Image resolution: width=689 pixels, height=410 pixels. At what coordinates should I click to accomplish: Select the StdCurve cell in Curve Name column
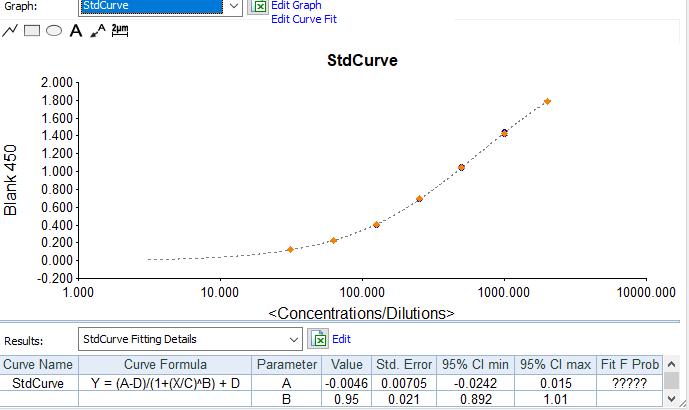[x=39, y=383]
